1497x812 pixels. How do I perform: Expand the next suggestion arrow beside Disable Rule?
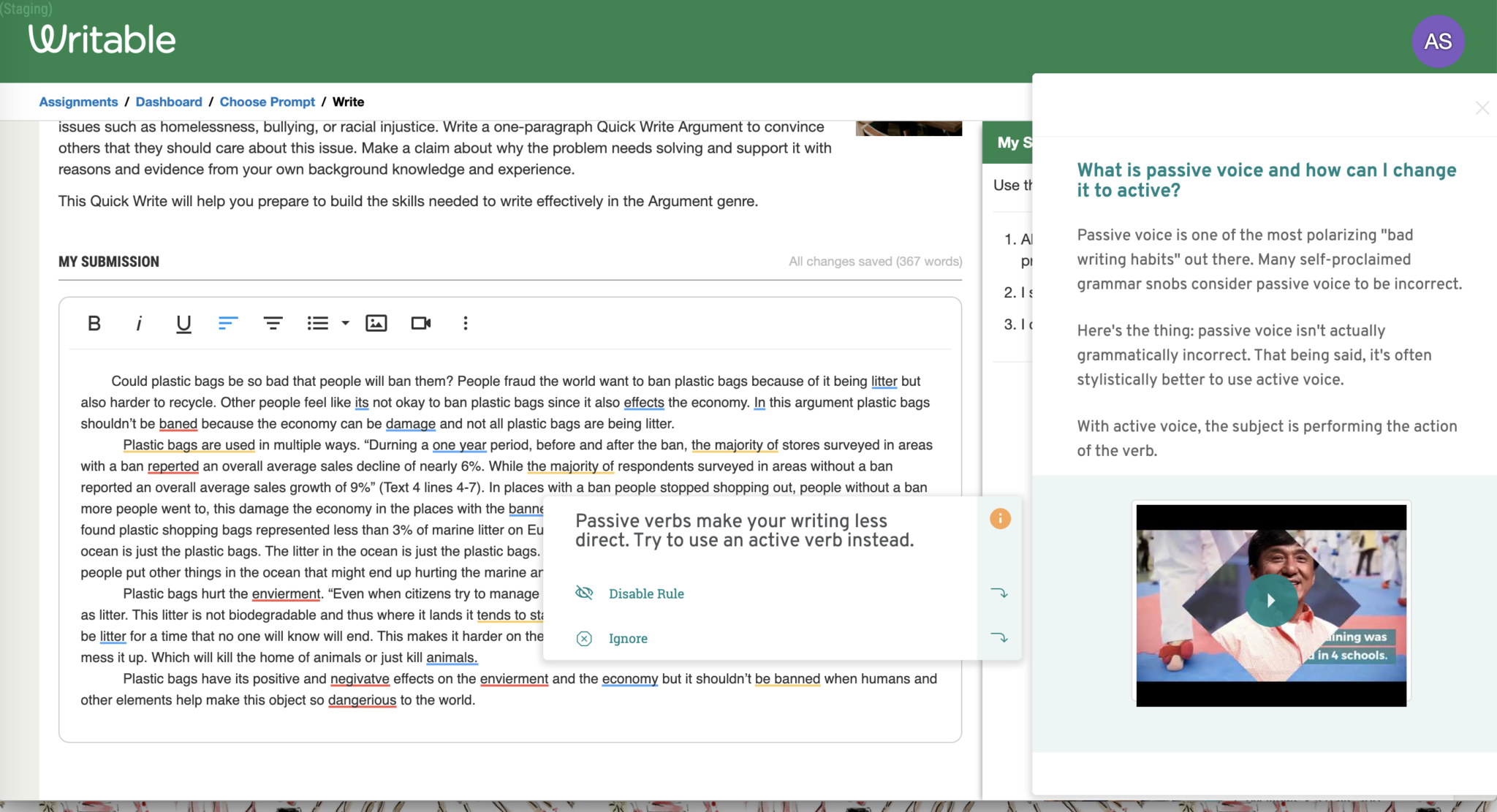(1001, 593)
